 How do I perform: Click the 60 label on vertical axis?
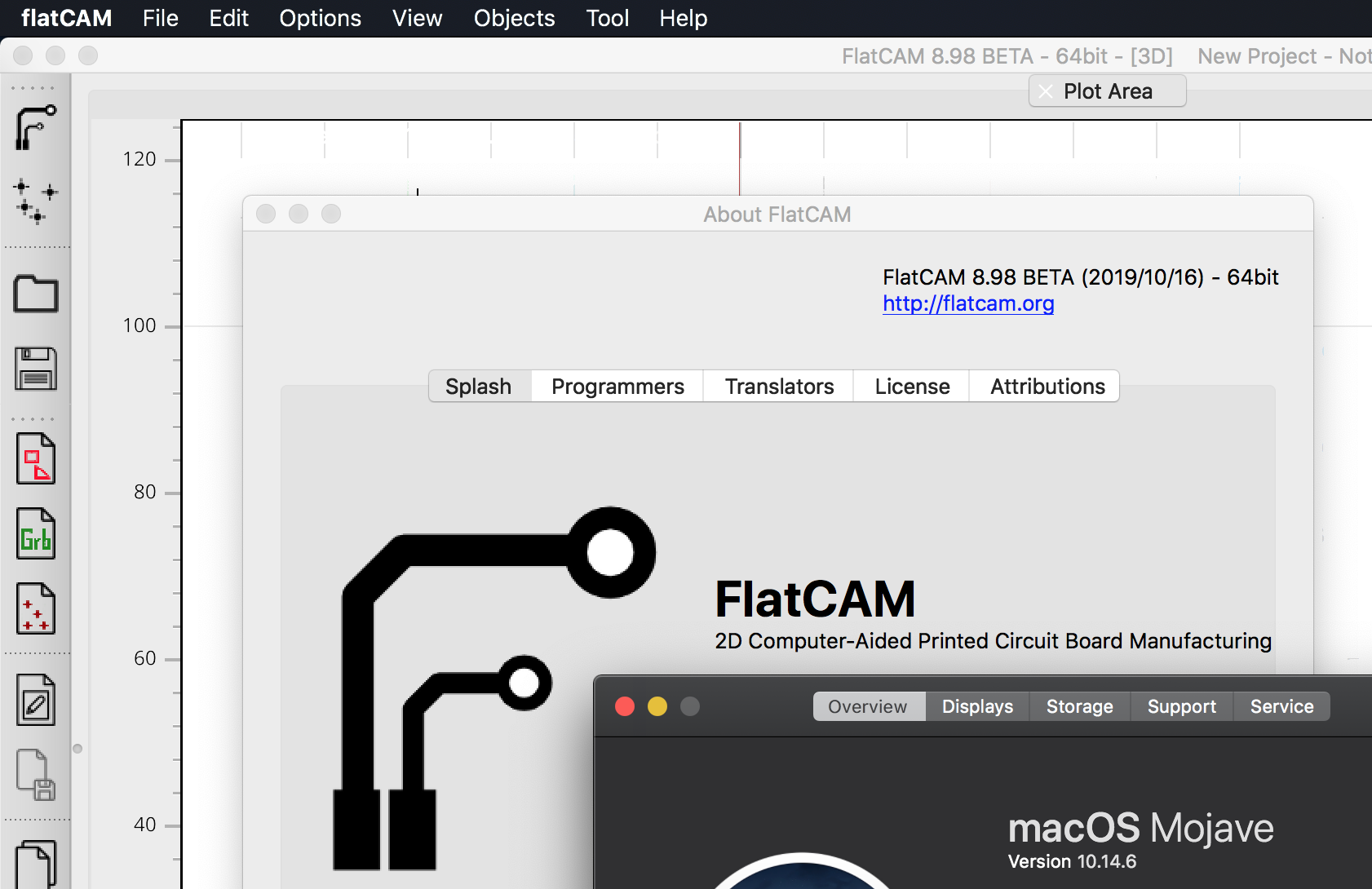[x=145, y=658]
